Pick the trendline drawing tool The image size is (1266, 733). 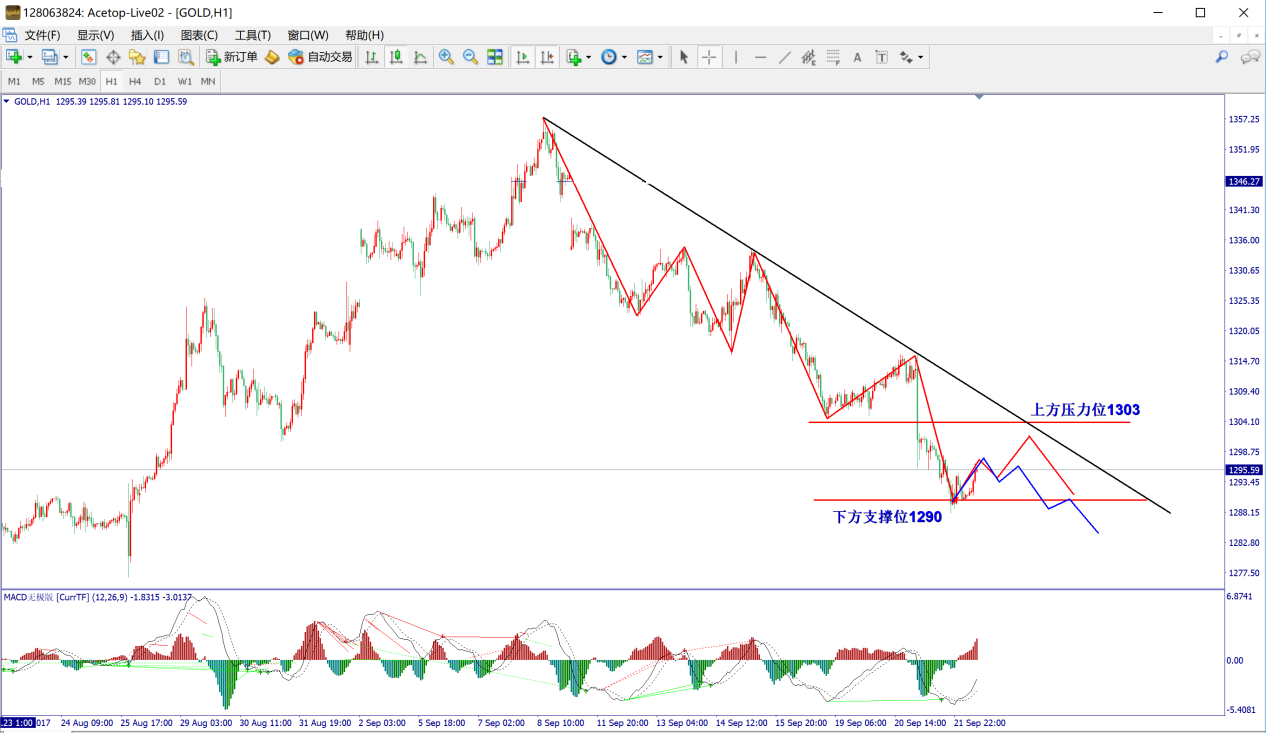[x=784, y=57]
